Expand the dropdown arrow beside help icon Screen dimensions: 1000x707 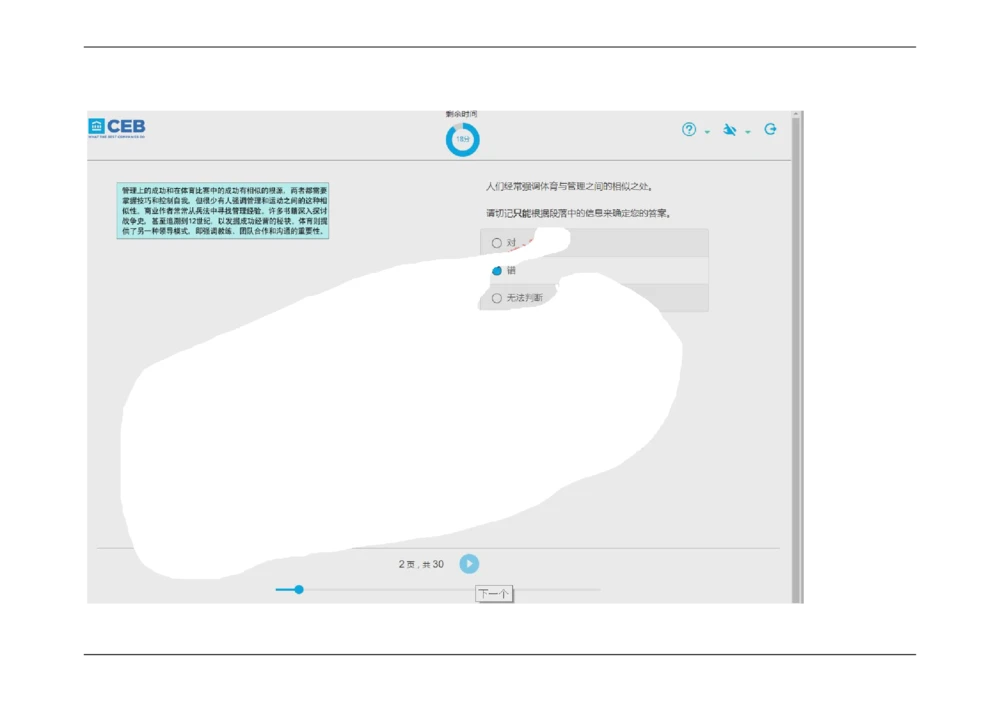tap(707, 132)
